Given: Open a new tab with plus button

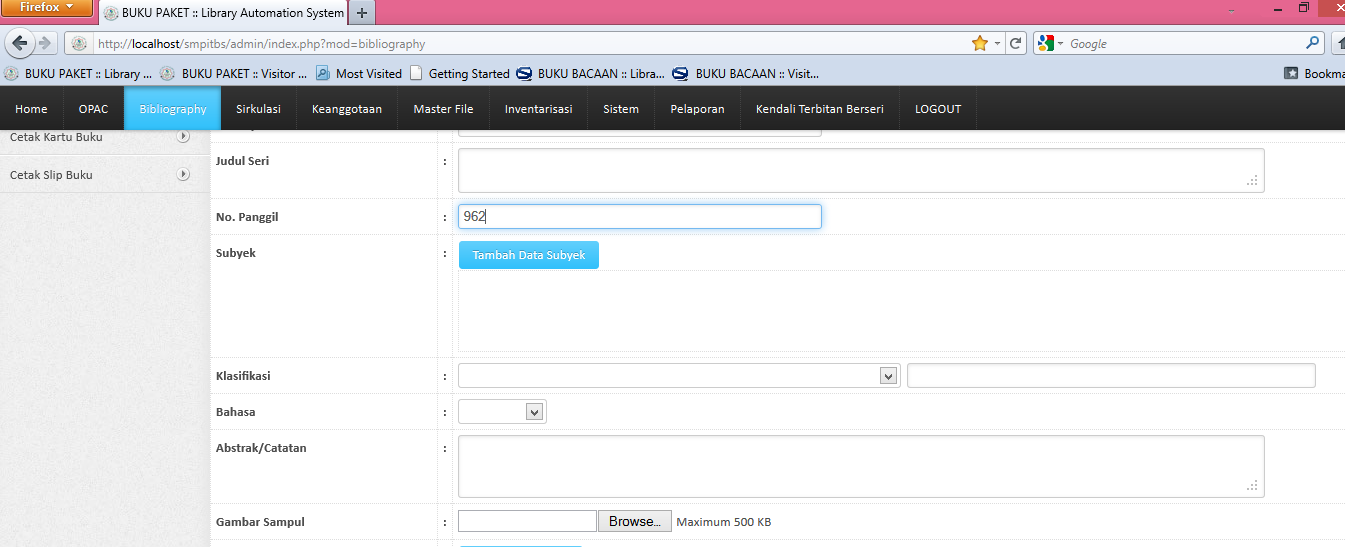Looking at the screenshot, I should tap(362, 13).
